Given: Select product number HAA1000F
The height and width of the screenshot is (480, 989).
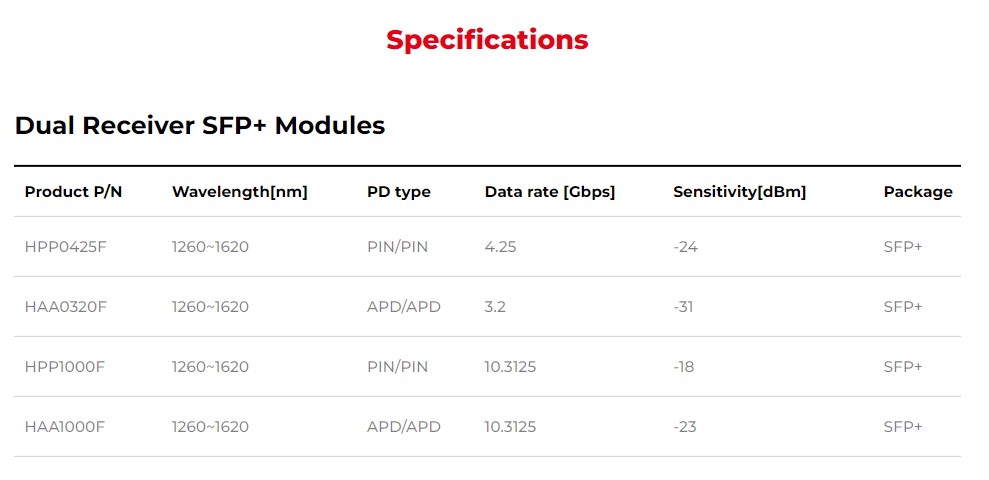Looking at the screenshot, I should 64,427.
